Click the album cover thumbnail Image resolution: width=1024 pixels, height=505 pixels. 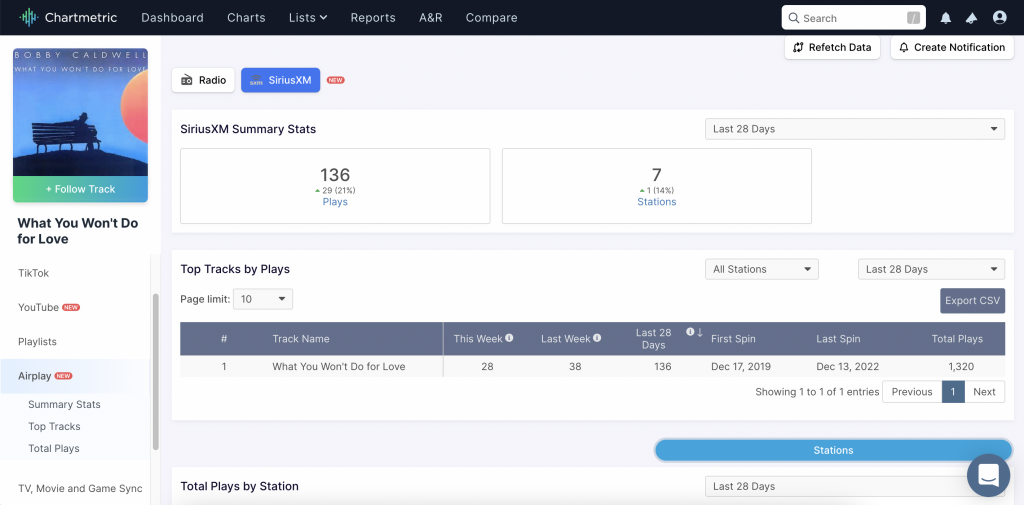point(80,112)
